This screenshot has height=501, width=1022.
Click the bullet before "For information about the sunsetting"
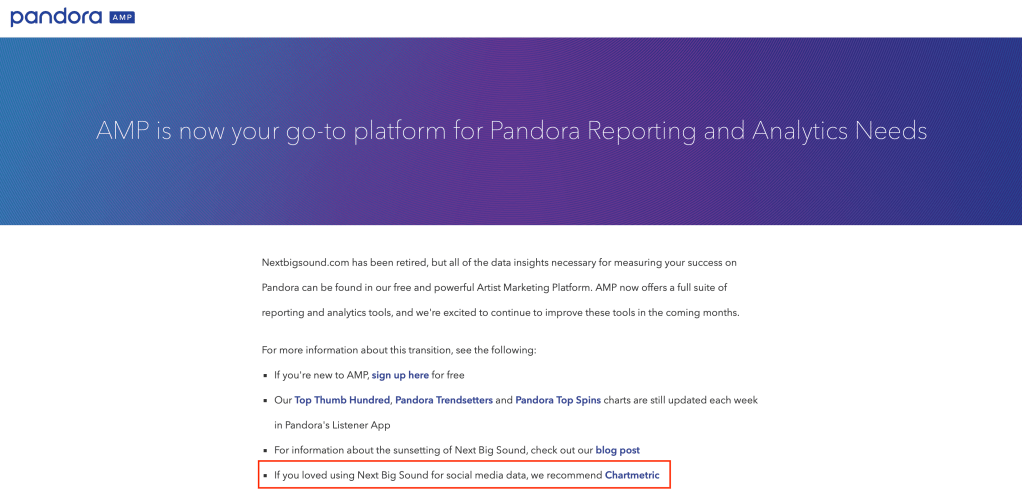click(265, 451)
